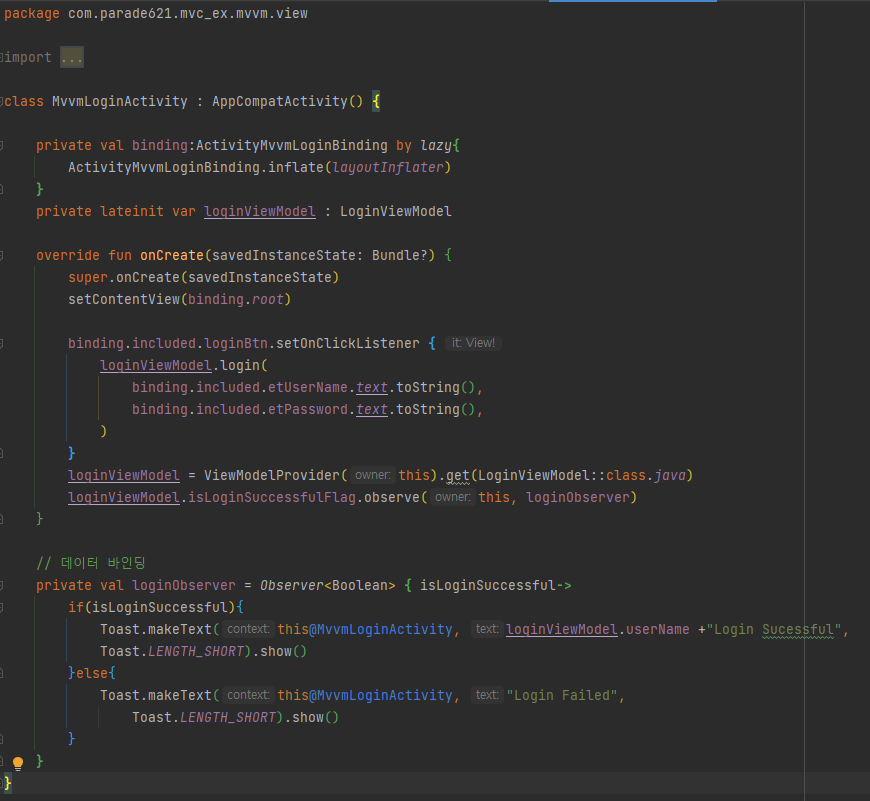This screenshot has height=801, width=870.
Task: Click this@MvvmLoginActivity on Login Failed toast line
Action: pos(365,696)
